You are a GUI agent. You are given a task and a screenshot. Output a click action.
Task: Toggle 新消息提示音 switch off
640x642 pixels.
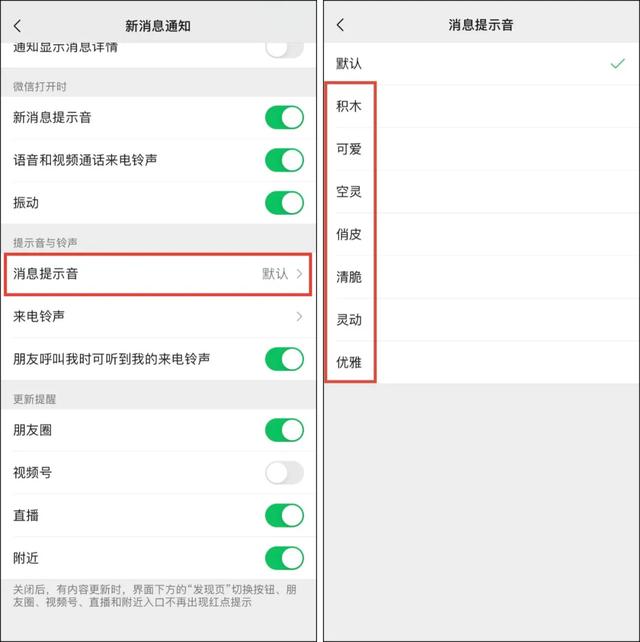[284, 118]
